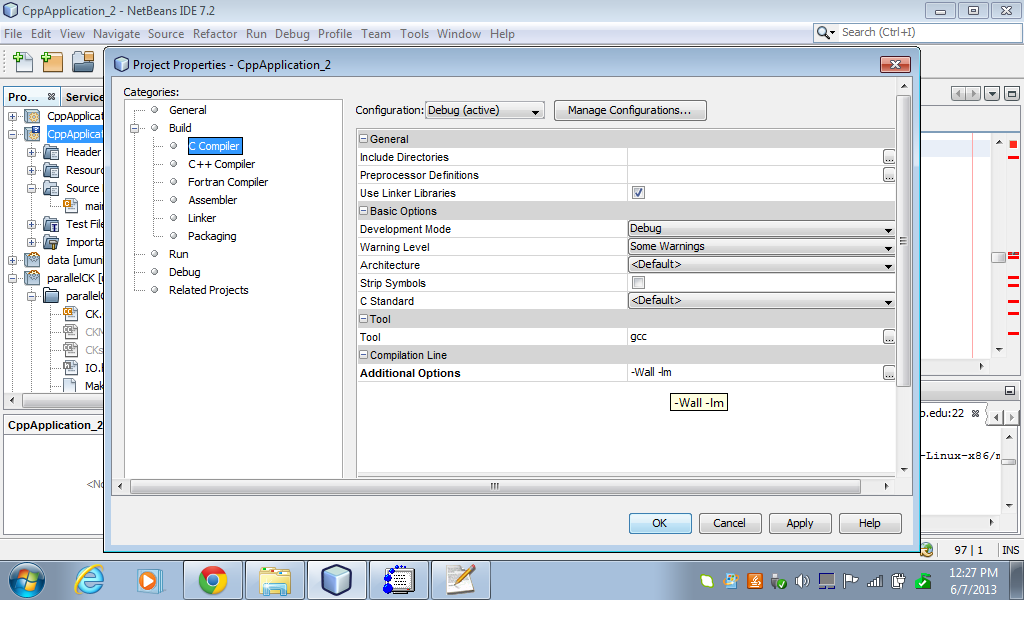Select the Run category
The width and height of the screenshot is (1024, 624).
(x=178, y=254)
